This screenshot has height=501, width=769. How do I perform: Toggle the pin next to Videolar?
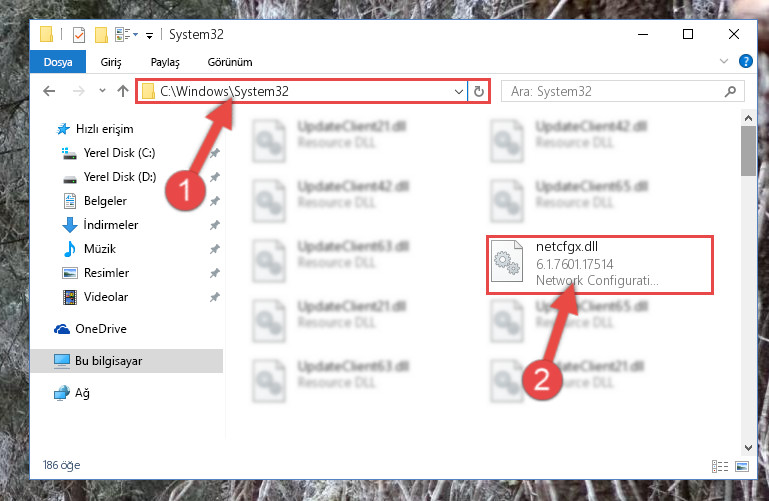click(215, 297)
